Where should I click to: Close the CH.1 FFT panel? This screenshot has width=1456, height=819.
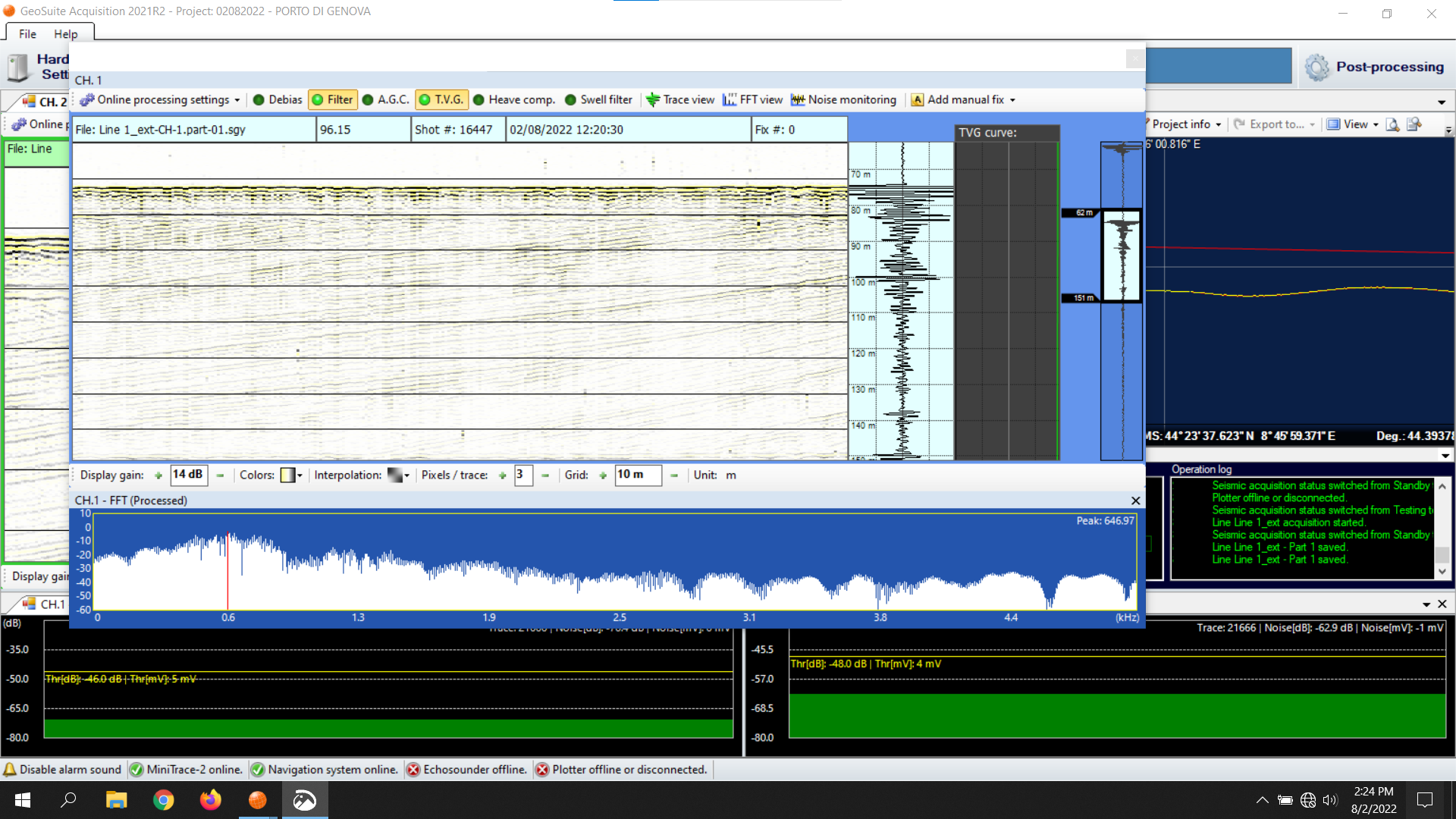(x=1135, y=500)
